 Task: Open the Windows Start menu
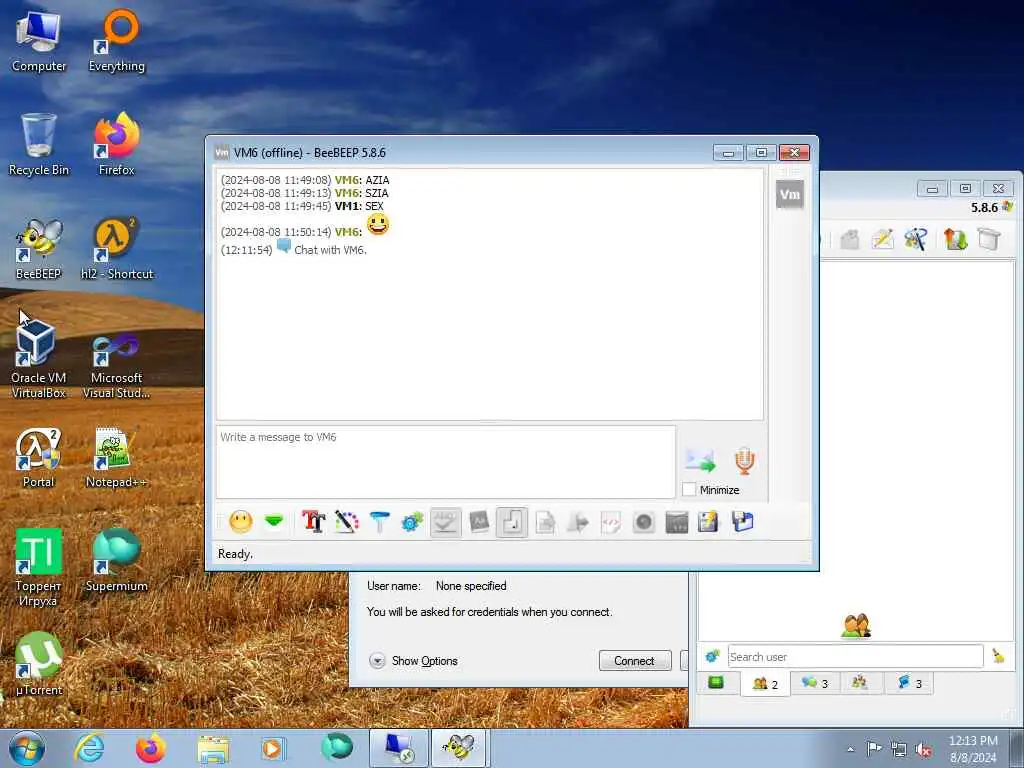click(27, 748)
